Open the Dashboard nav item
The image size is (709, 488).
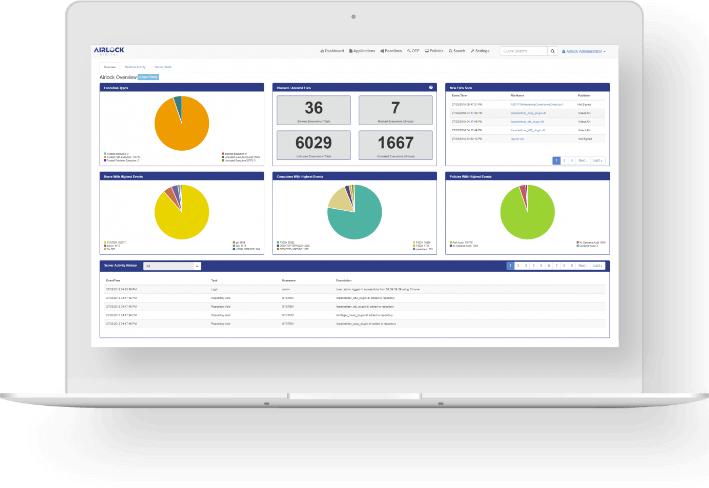[332, 51]
